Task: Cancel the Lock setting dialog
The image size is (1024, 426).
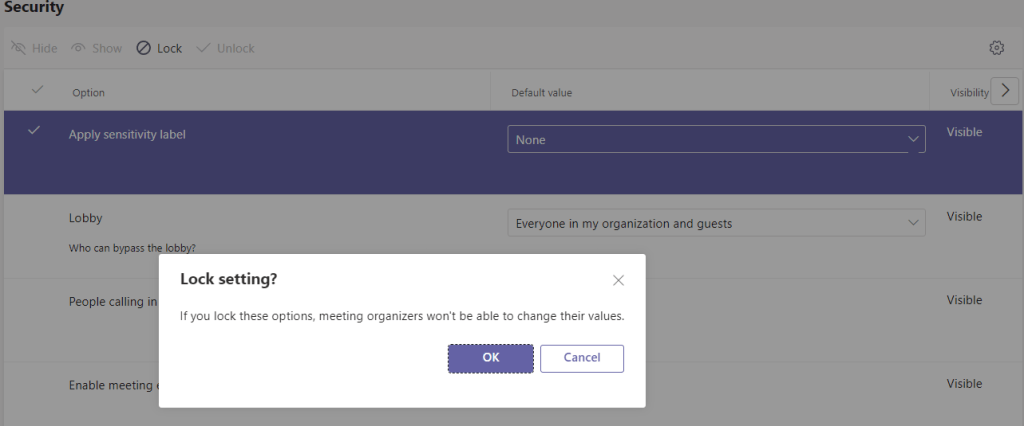Action: (x=582, y=358)
